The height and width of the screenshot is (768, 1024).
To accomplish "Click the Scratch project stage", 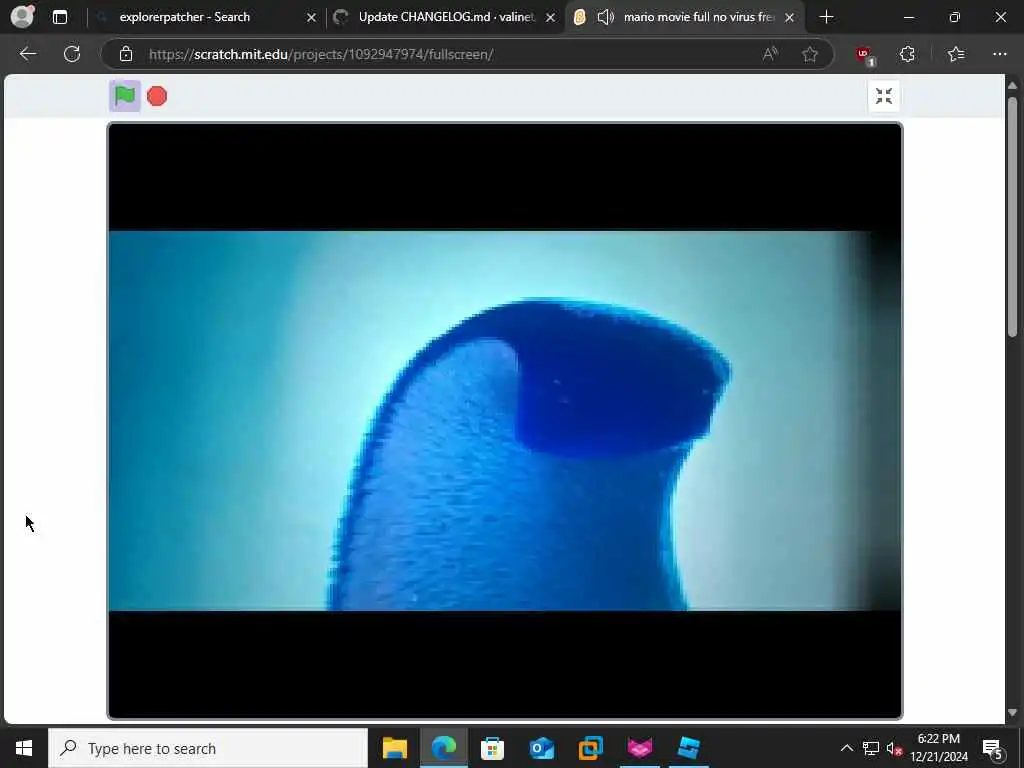I will 505,421.
